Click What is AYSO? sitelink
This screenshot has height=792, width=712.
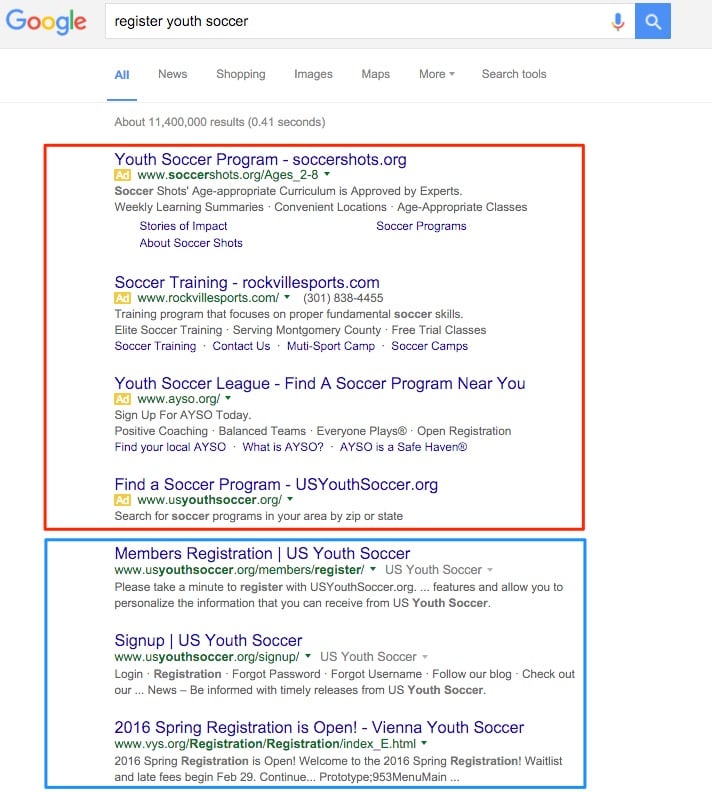pyautogui.click(x=283, y=447)
